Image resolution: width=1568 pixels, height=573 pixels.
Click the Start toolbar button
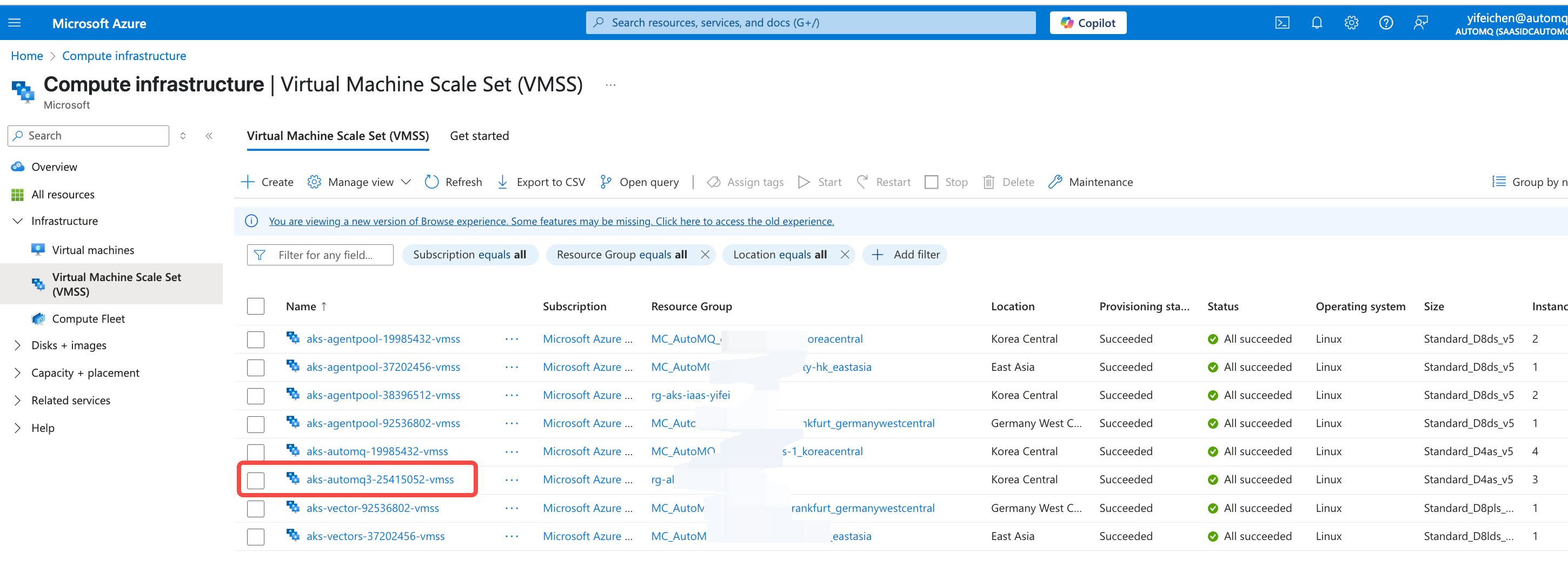click(819, 182)
